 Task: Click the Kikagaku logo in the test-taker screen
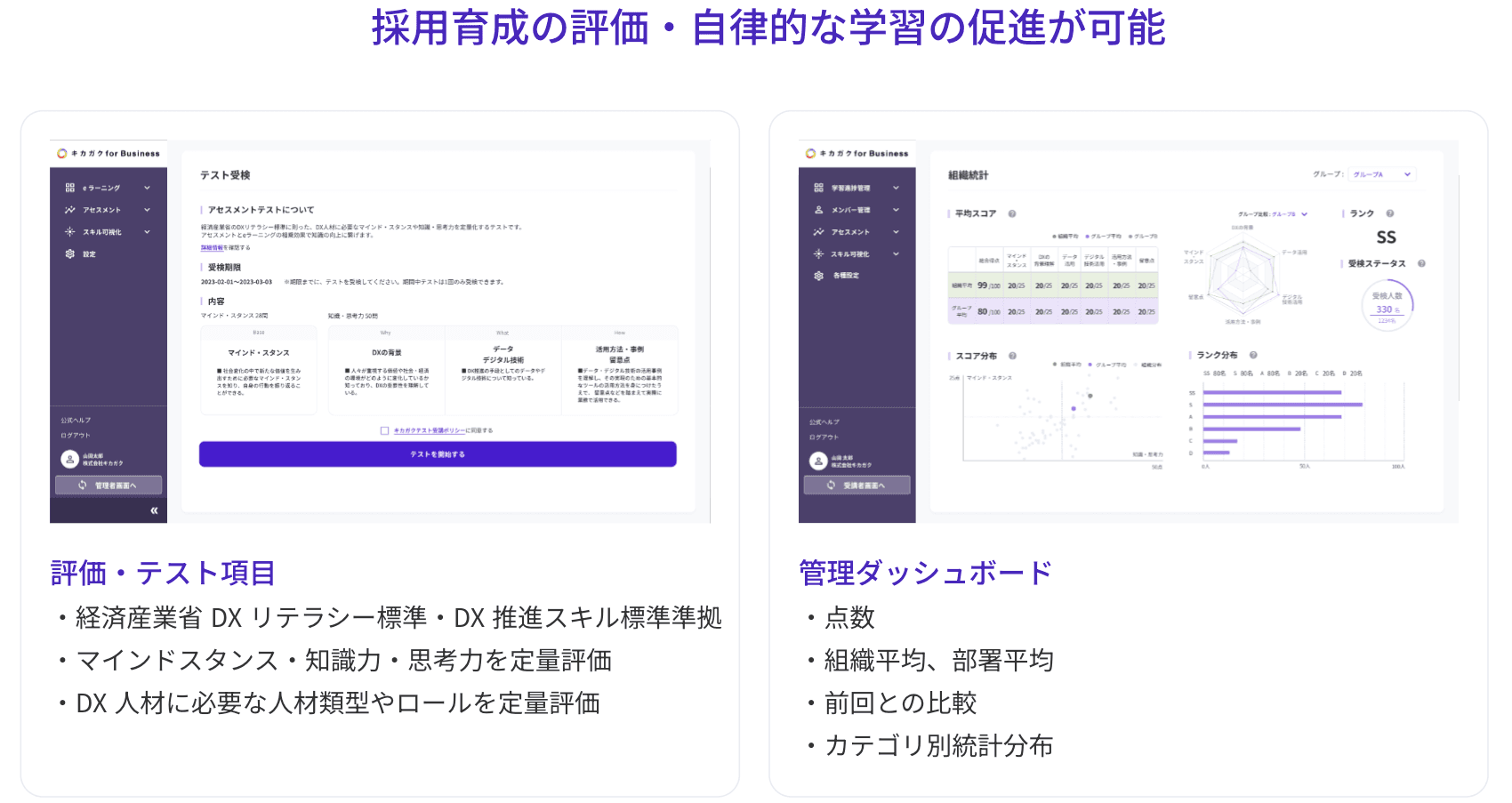[x=109, y=154]
